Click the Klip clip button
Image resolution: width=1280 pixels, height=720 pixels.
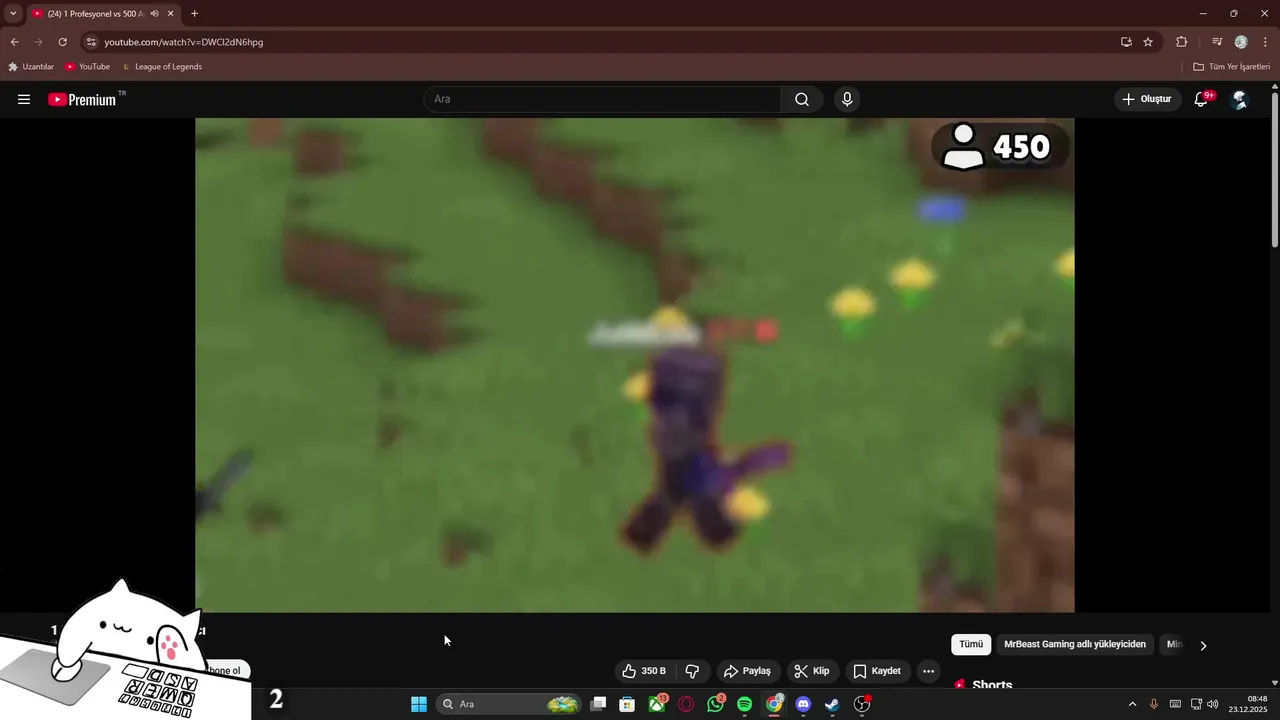(812, 671)
